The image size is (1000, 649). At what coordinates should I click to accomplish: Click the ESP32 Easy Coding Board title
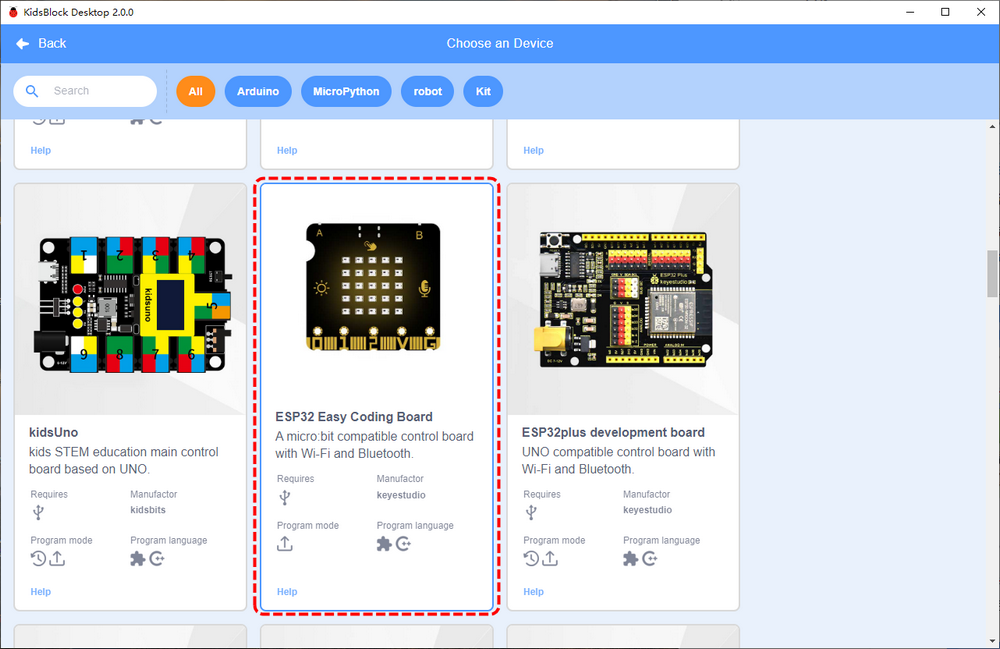click(354, 417)
